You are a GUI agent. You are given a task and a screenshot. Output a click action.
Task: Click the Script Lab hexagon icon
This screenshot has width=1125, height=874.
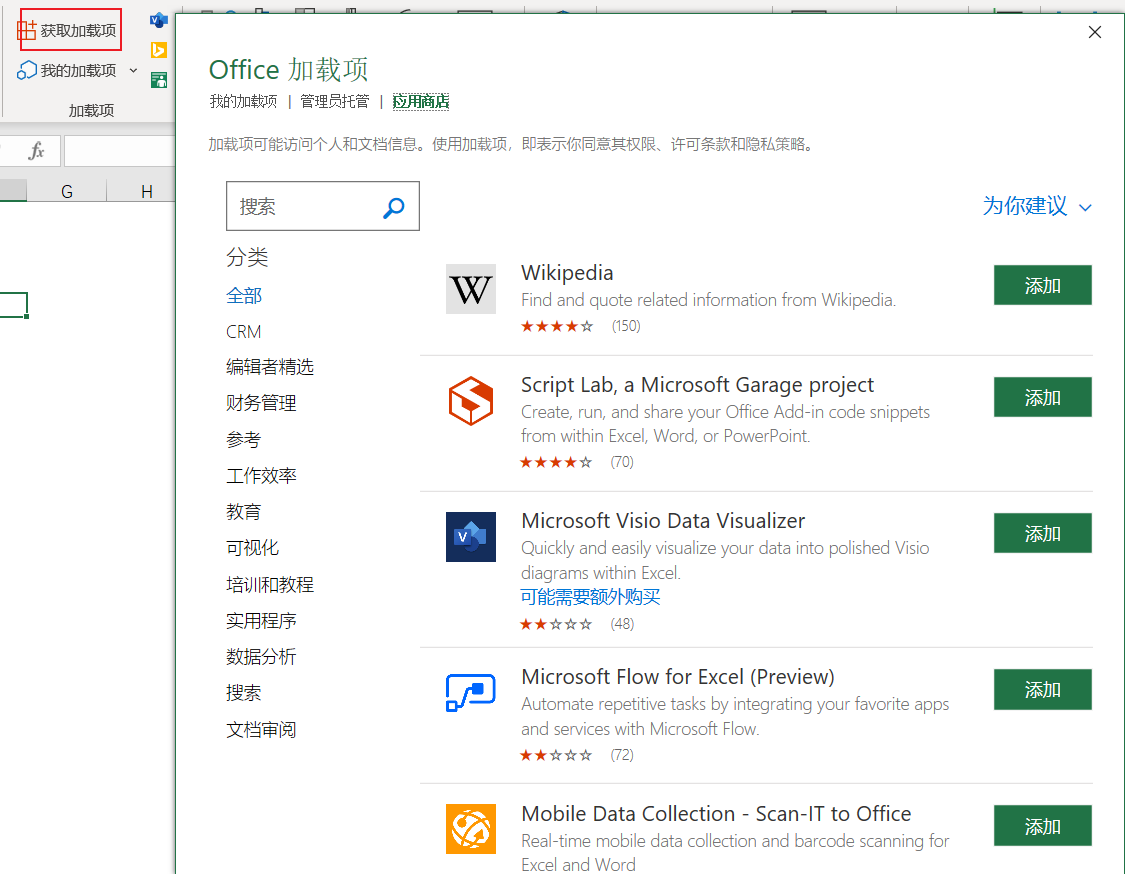[471, 401]
